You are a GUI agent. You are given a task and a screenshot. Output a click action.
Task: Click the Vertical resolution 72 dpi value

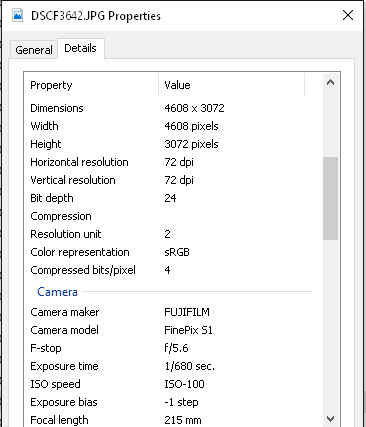(x=179, y=180)
